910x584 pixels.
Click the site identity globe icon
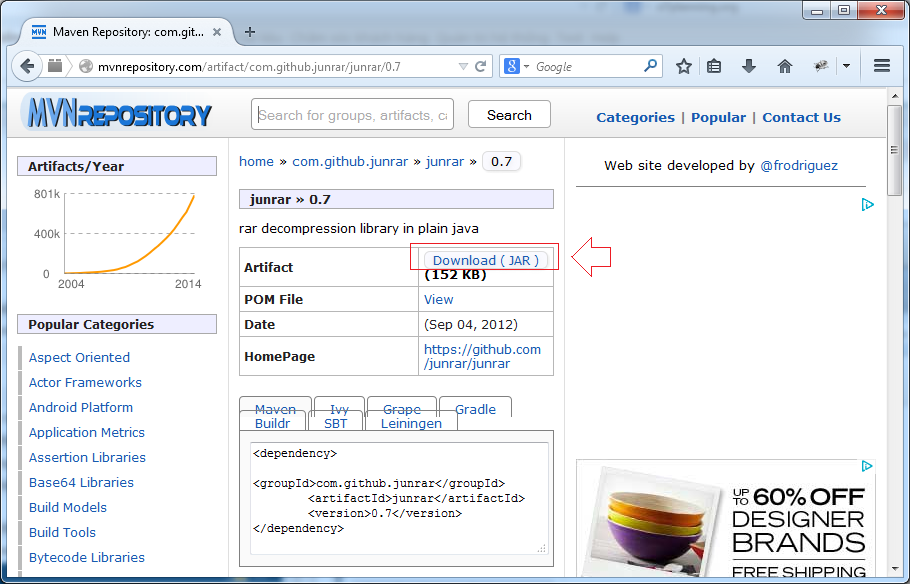click(x=86, y=66)
